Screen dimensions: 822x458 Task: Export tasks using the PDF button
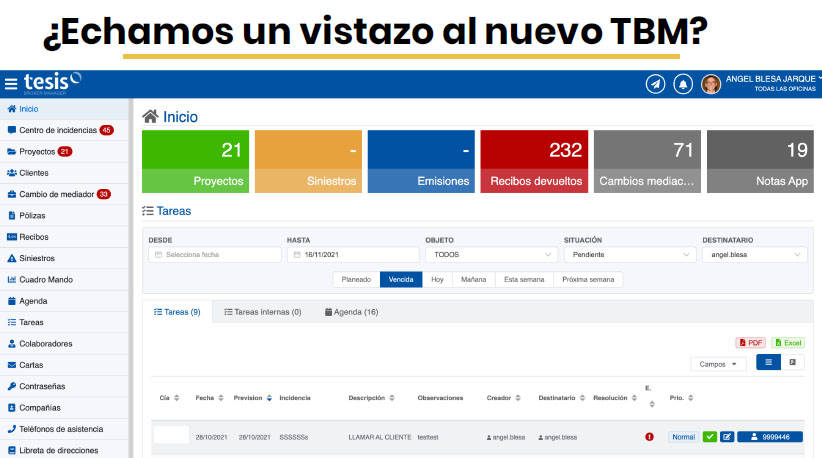pyautogui.click(x=750, y=342)
